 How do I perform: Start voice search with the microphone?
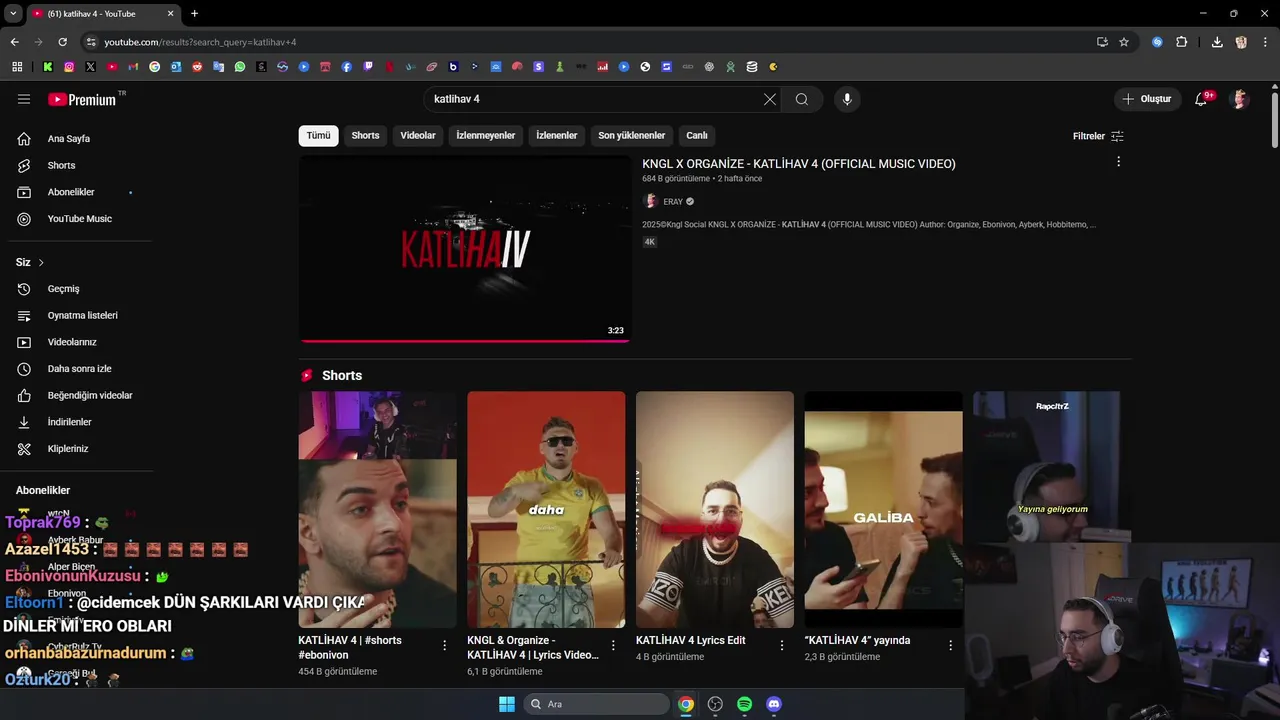tap(847, 99)
